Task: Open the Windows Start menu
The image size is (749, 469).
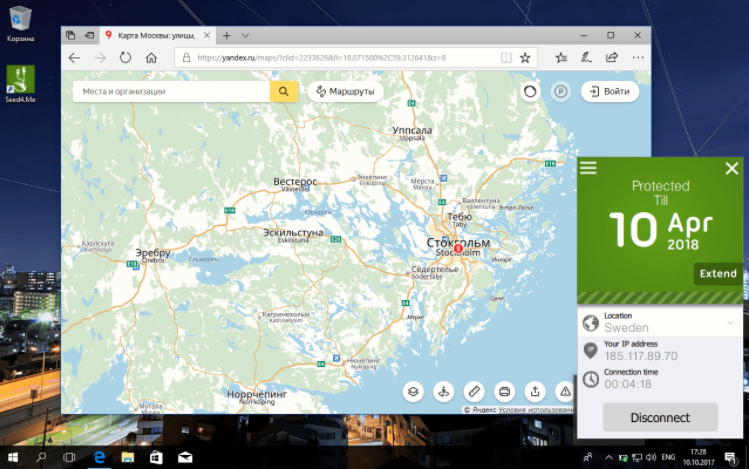Action: click(x=13, y=458)
